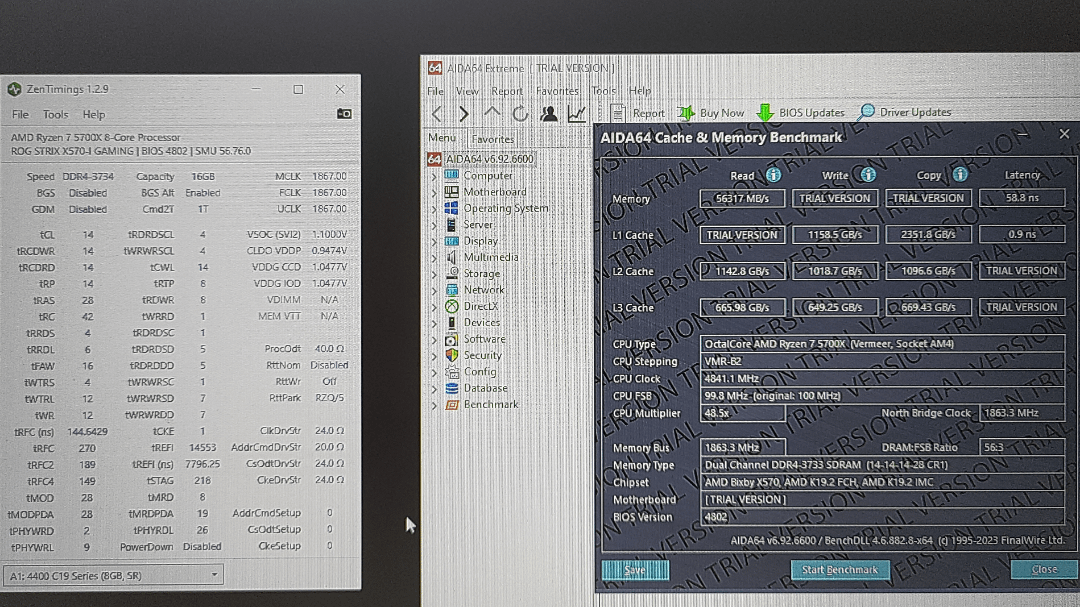Click the AIDA64 user profile toolbar icon
The height and width of the screenshot is (607, 1080).
549,114
